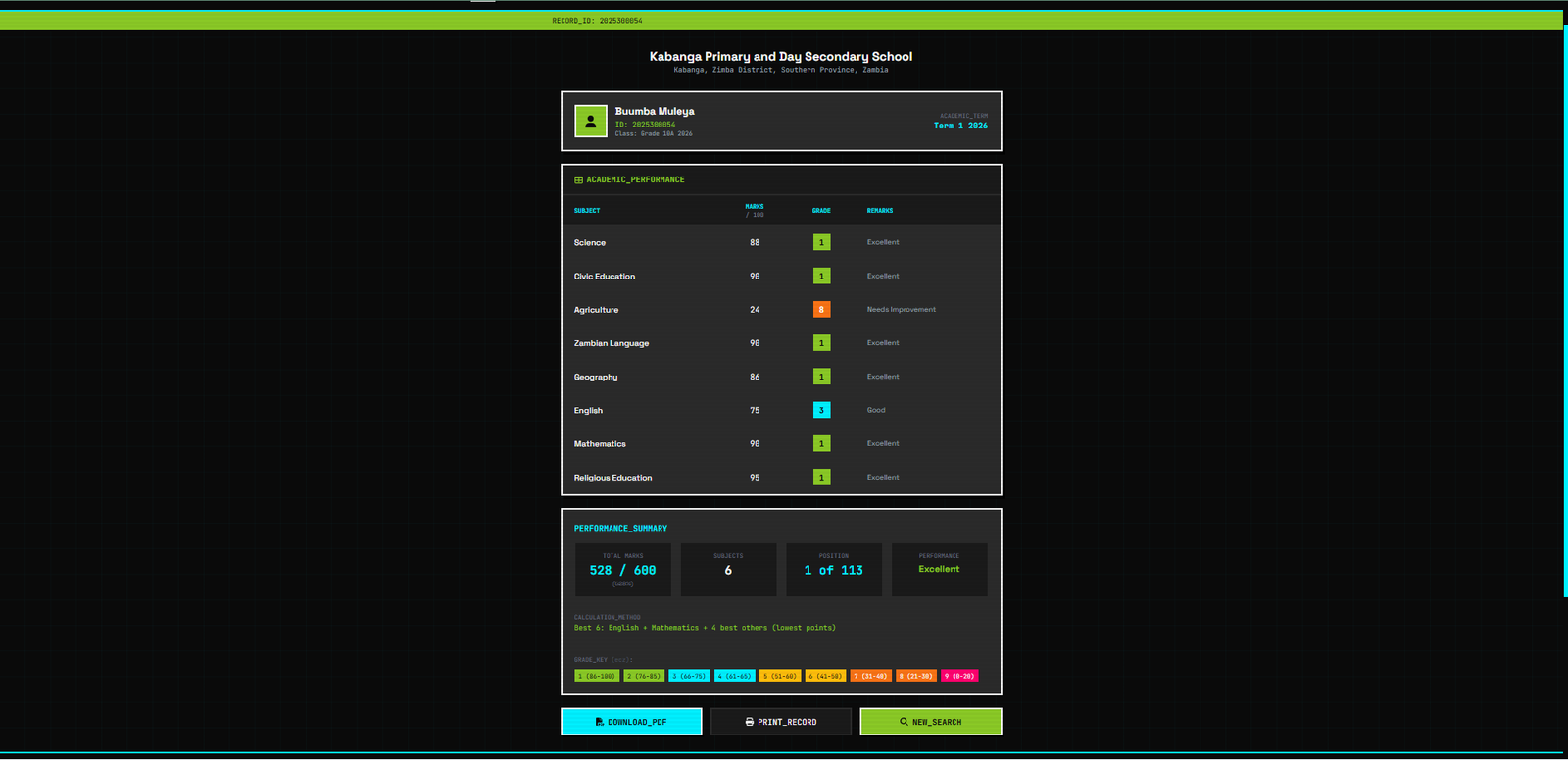
Task: Click the Best 6 calculation method text
Action: click(x=705, y=628)
